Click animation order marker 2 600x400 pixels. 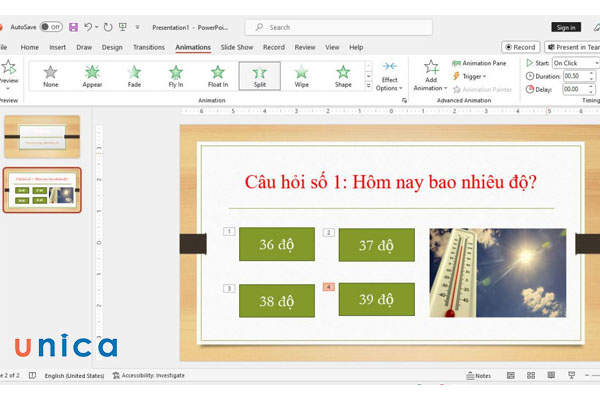click(x=329, y=232)
